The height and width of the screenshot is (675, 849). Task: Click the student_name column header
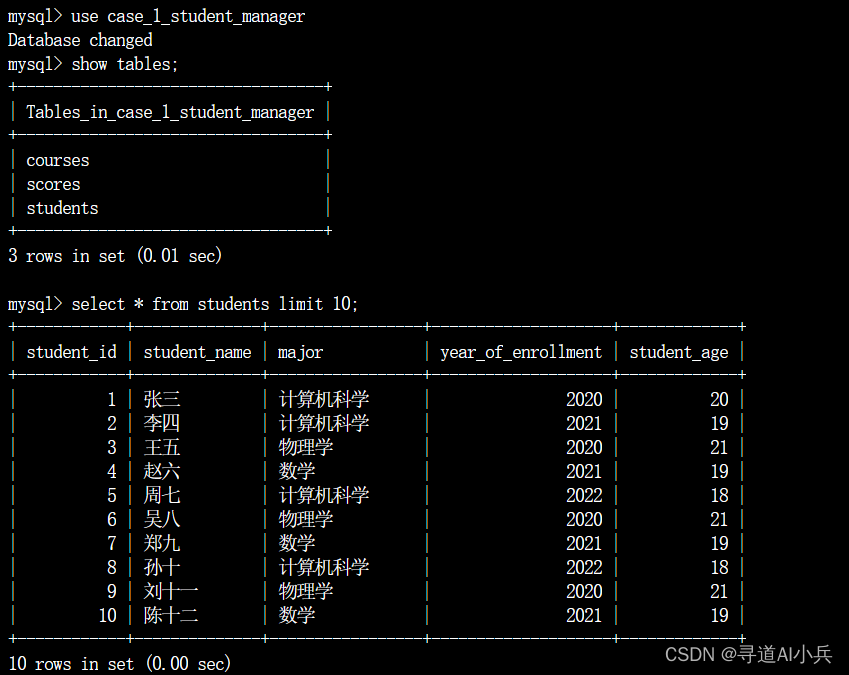pyautogui.click(x=197, y=352)
